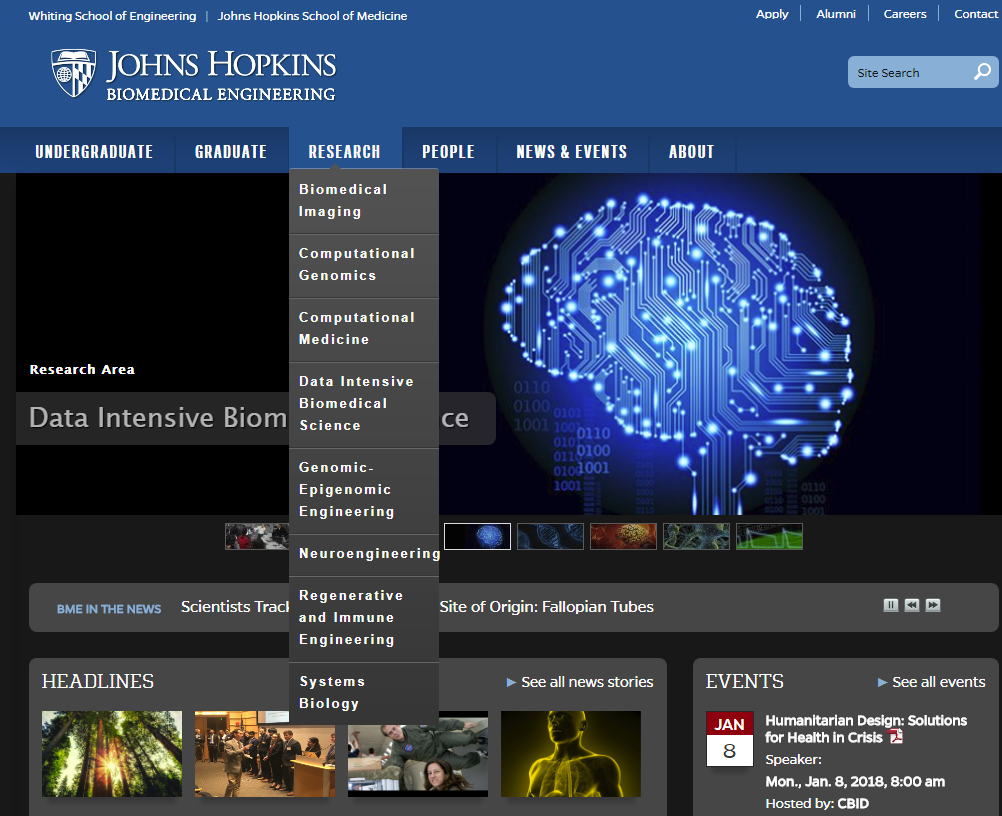Select Systems Biology menu item
This screenshot has width=1002, height=816.
click(x=364, y=693)
